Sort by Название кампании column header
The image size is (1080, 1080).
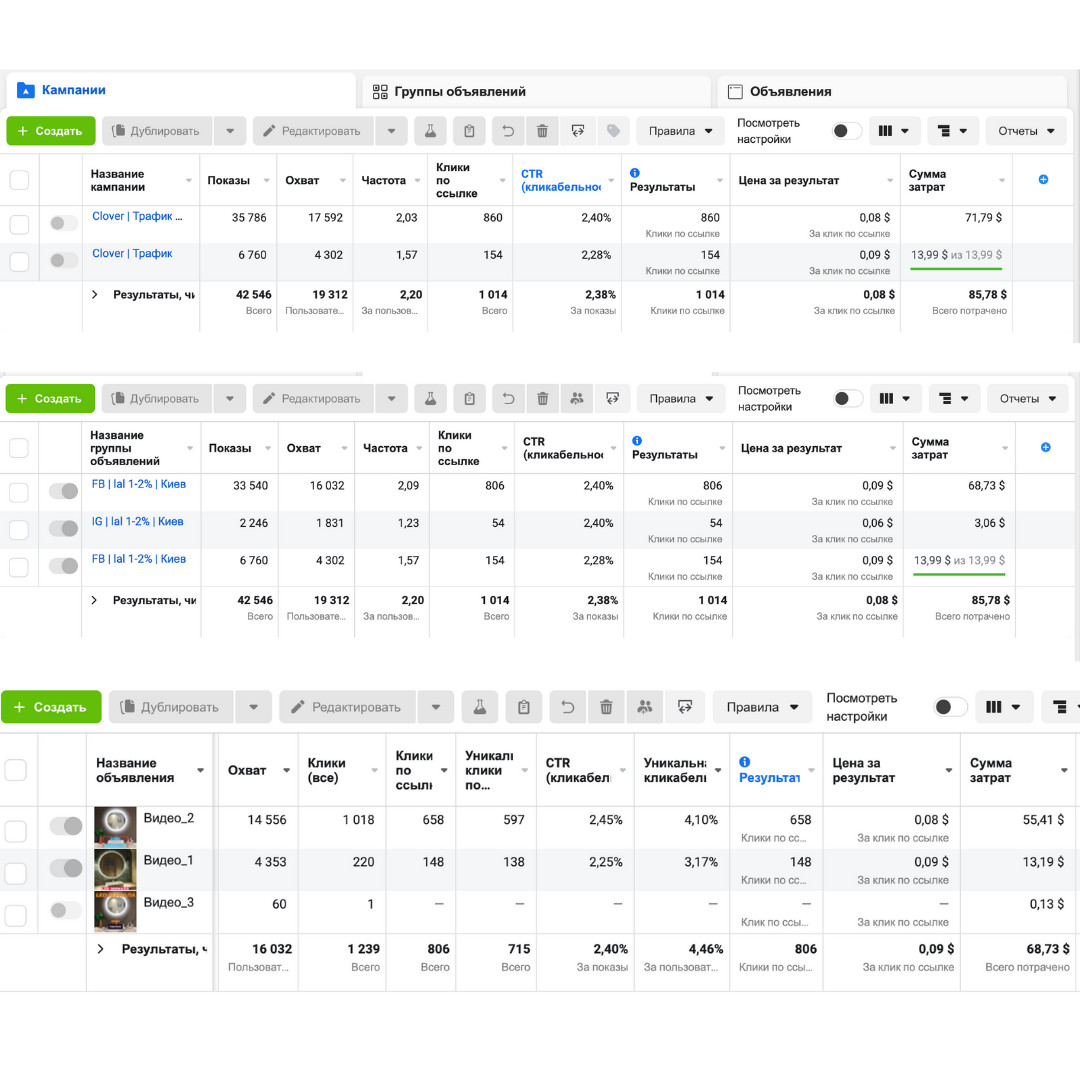pyautogui.click(x=141, y=180)
